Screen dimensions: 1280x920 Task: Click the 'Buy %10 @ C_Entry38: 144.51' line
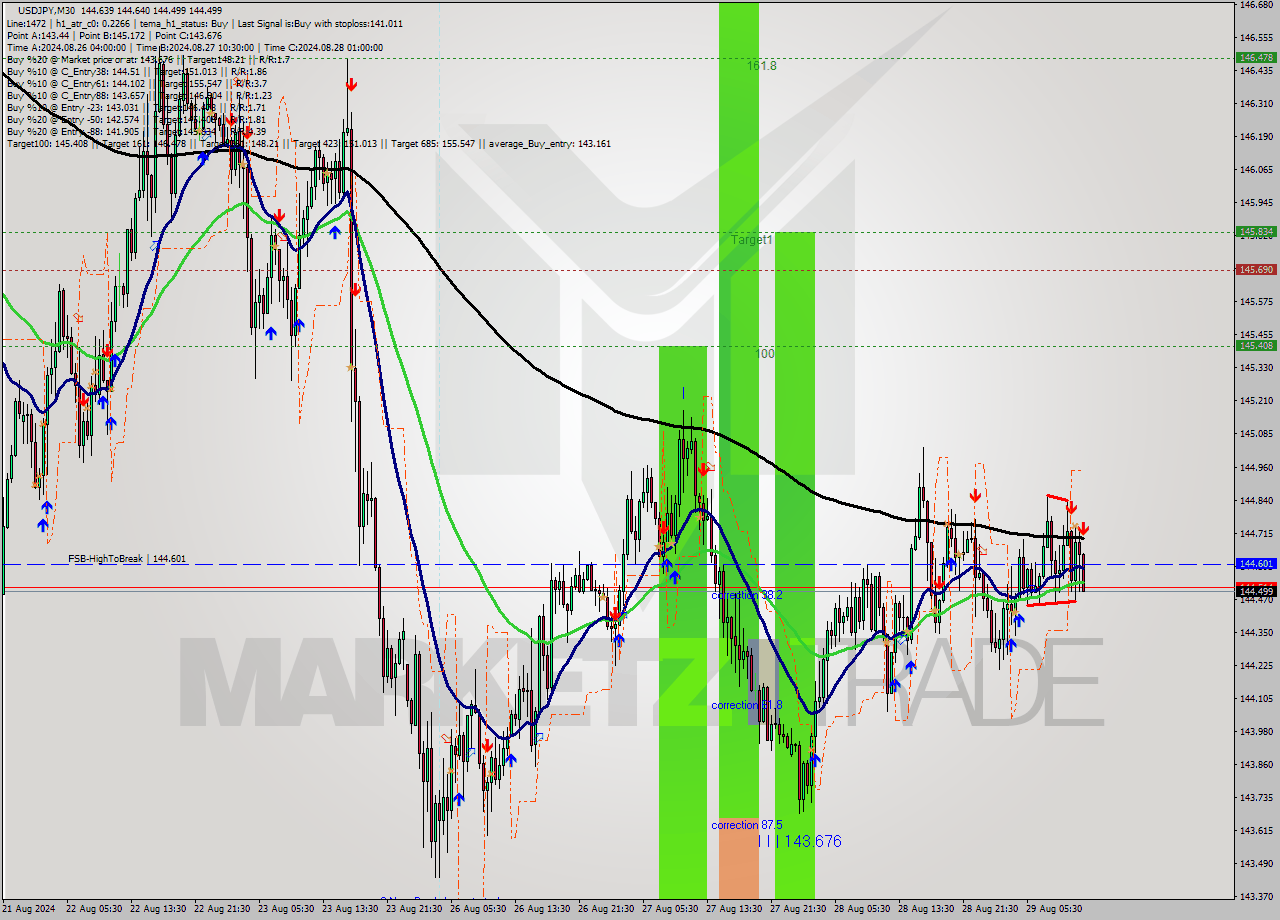pyautogui.click(x=73, y=71)
